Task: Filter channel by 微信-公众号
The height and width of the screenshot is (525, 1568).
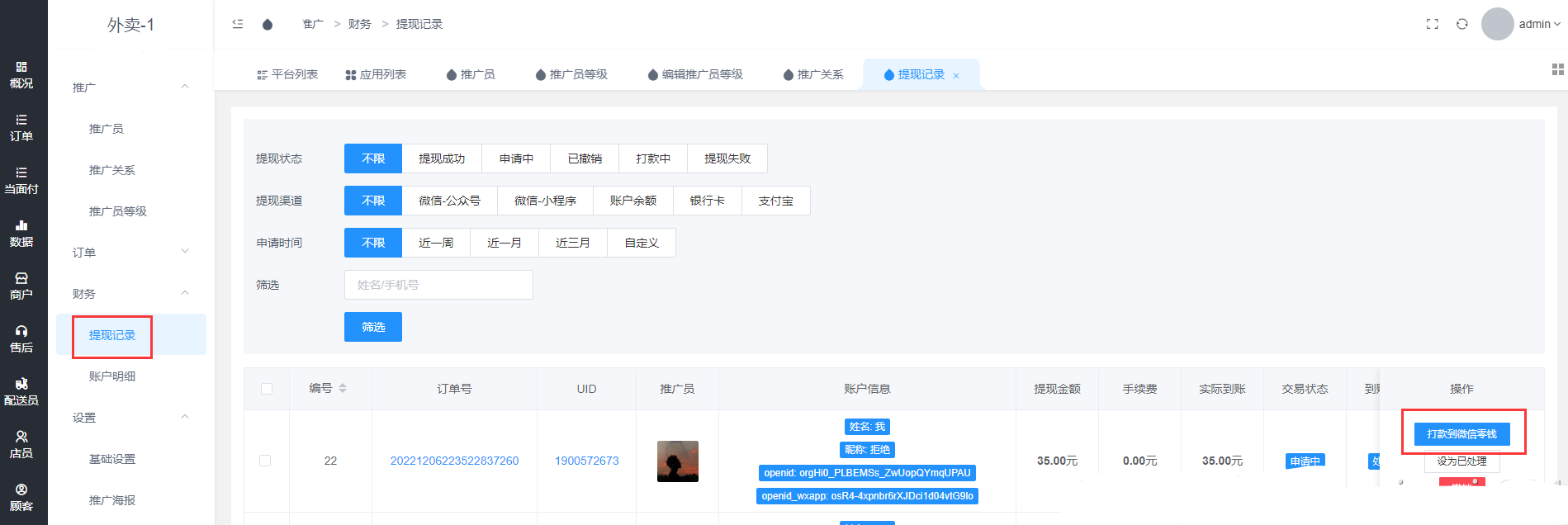Action: 449,201
